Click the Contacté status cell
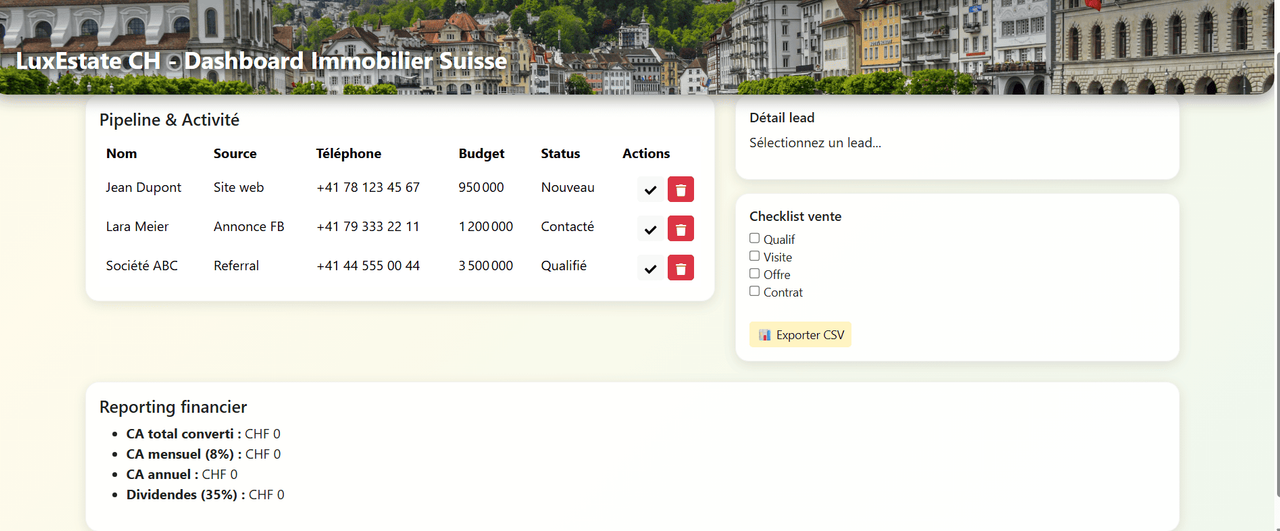 [x=568, y=227]
